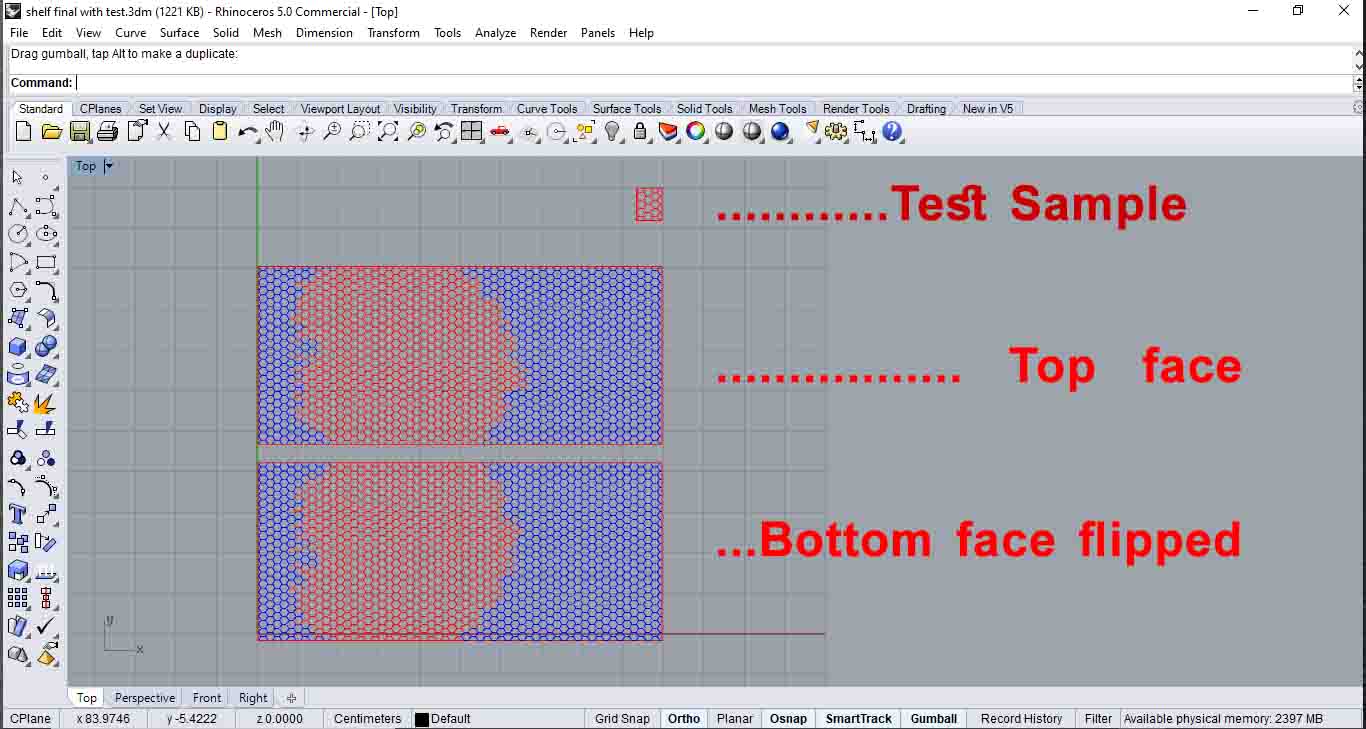Image resolution: width=1366 pixels, height=729 pixels.
Task: Switch to the Drafting toolbar tab
Action: pos(926,108)
